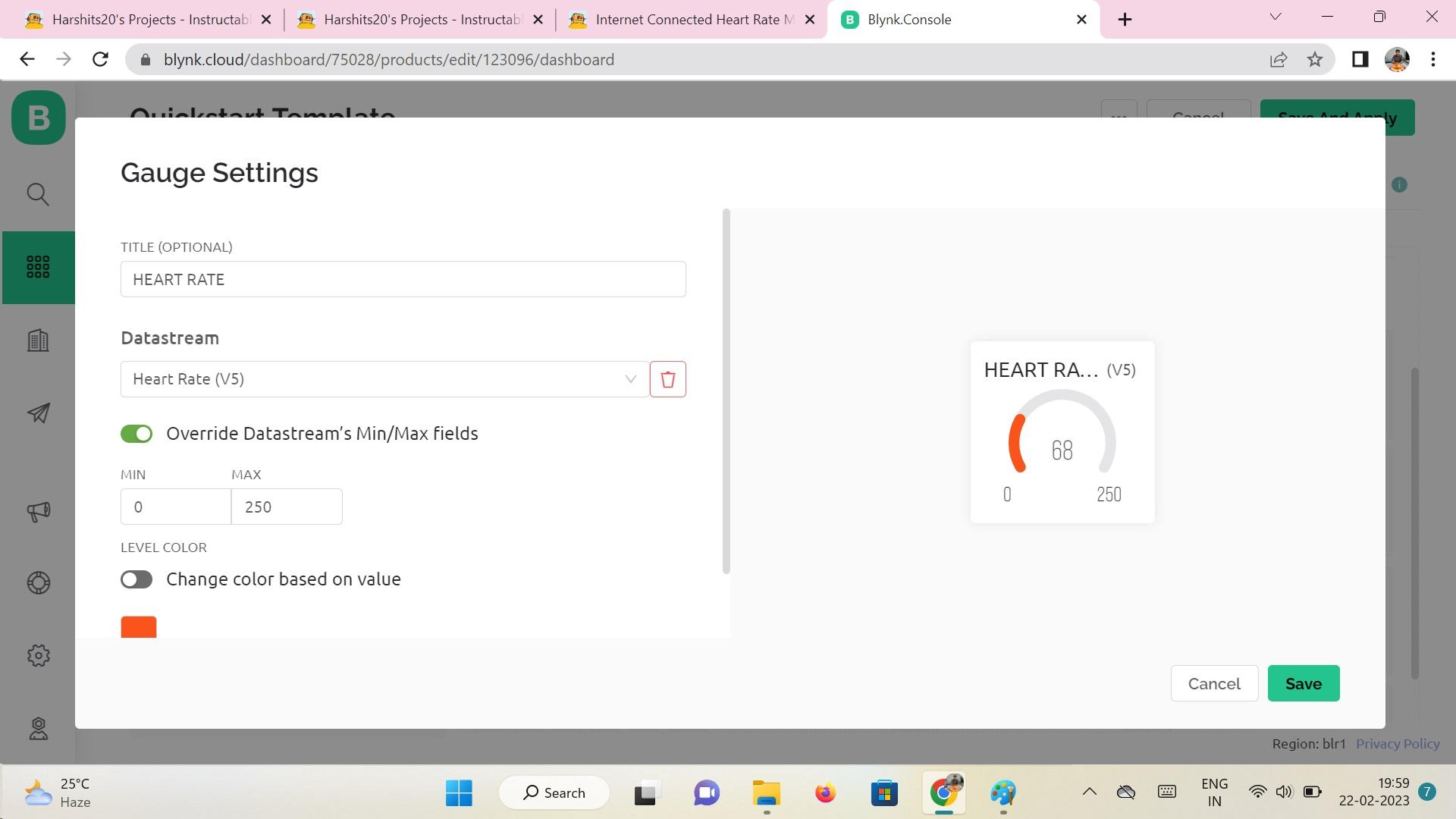This screenshot has height=819, width=1456.
Task: Show hidden system tray icons
Action: pos(1089,792)
